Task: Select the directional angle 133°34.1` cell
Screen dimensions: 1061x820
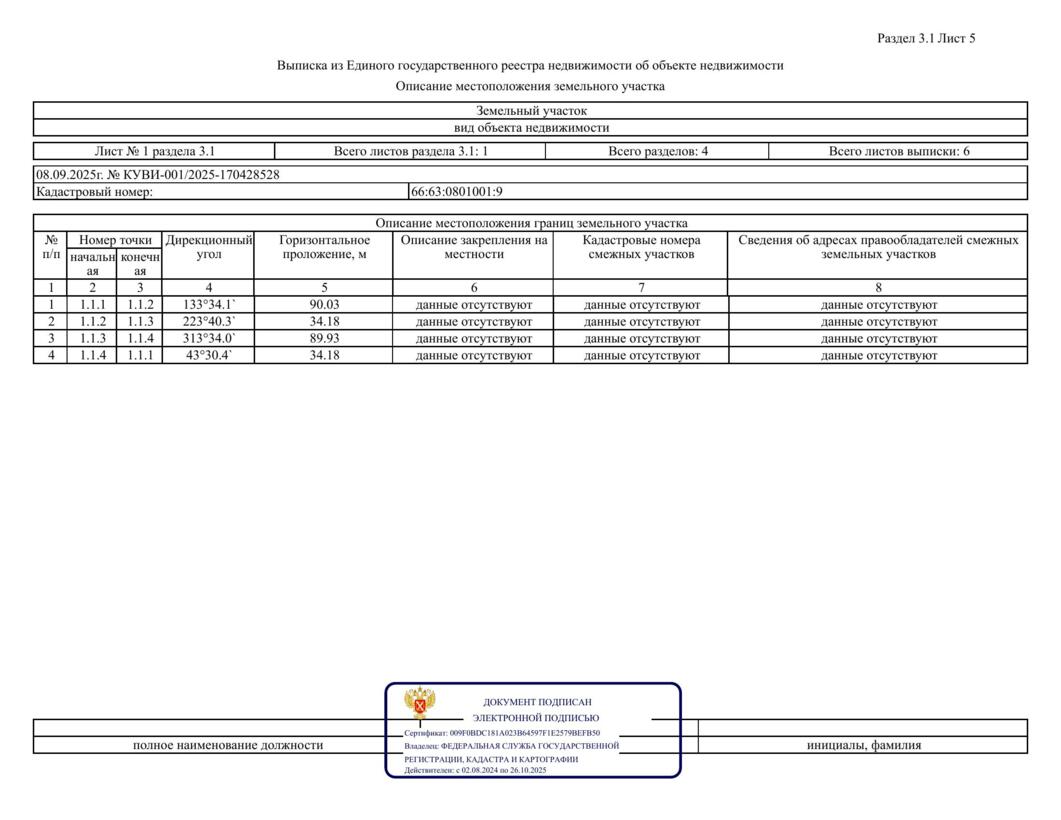Action: (x=208, y=304)
